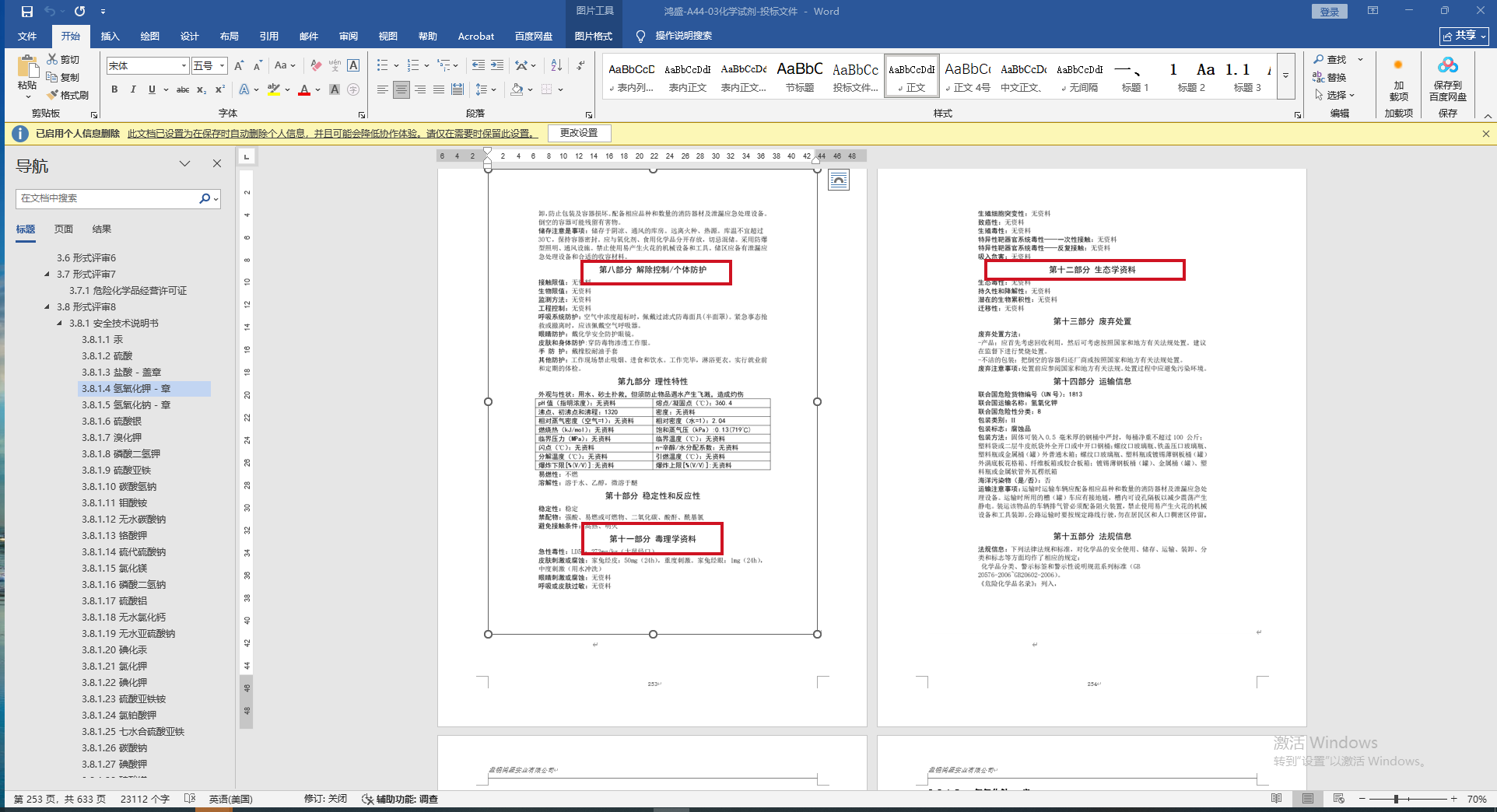This screenshot has width=1497, height=812.
Task: Toggle bold formatting
Action: [114, 89]
